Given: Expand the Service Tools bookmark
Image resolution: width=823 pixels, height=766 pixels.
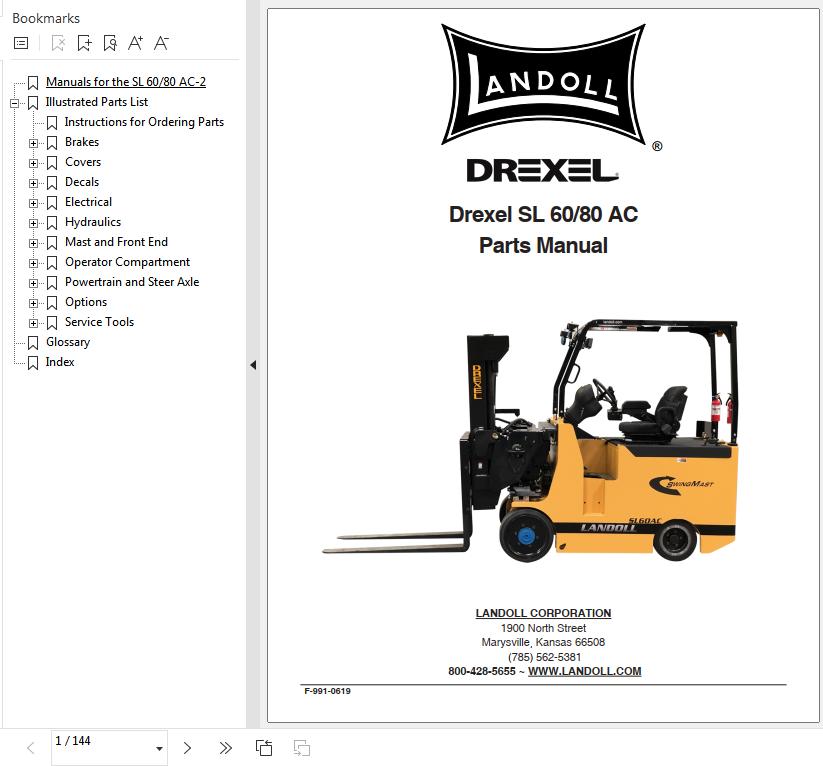Looking at the screenshot, I should point(33,323).
